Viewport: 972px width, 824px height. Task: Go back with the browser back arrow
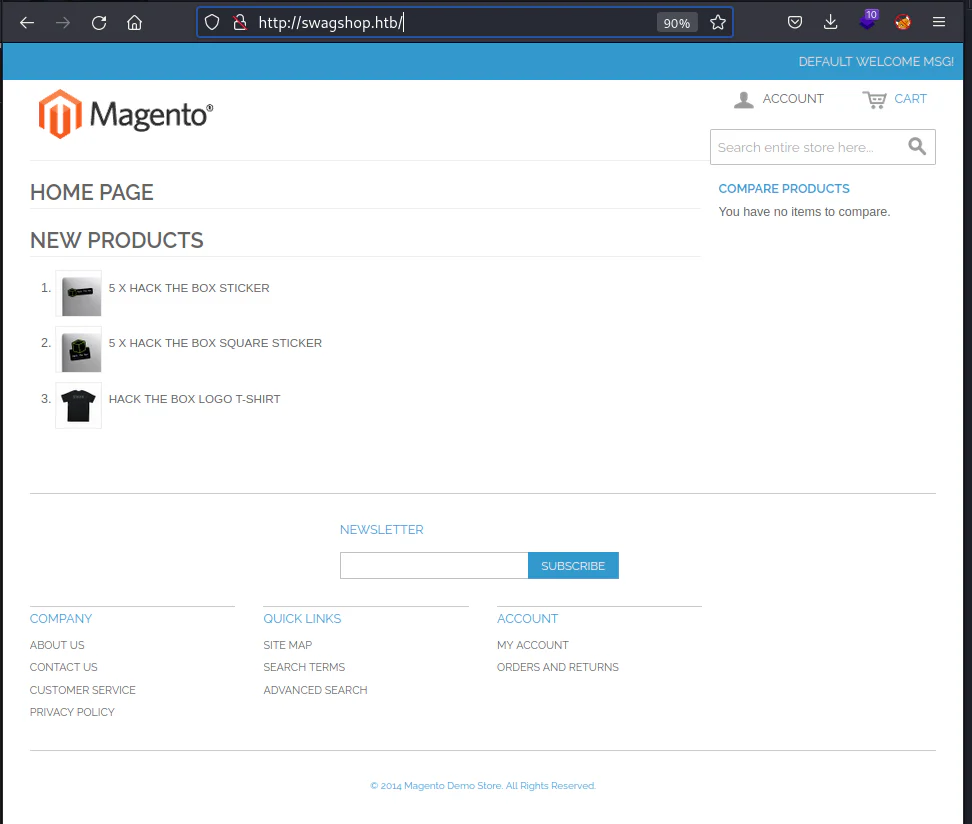tap(27, 23)
